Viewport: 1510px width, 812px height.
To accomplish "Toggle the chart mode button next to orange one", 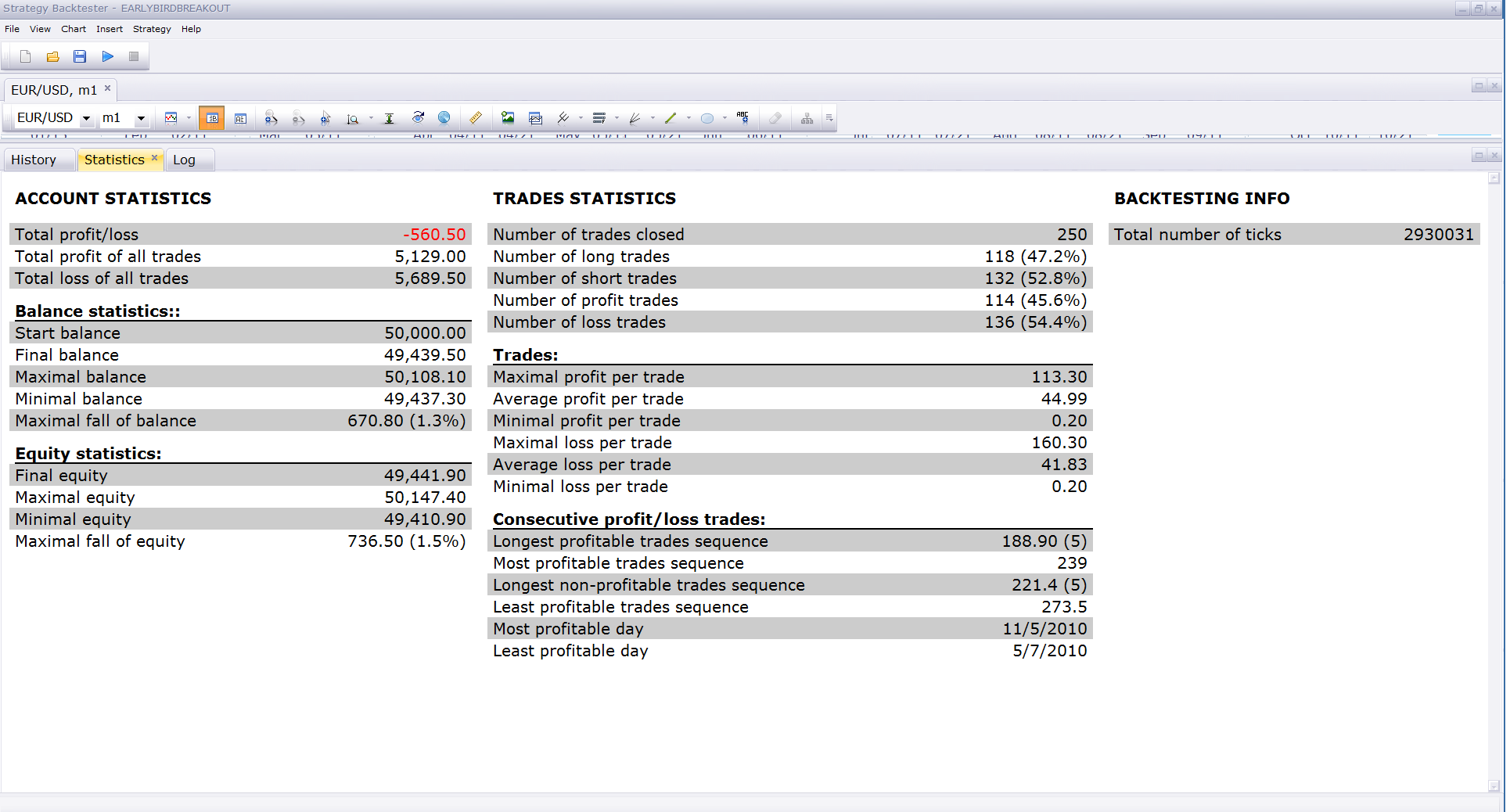I will coord(240,118).
